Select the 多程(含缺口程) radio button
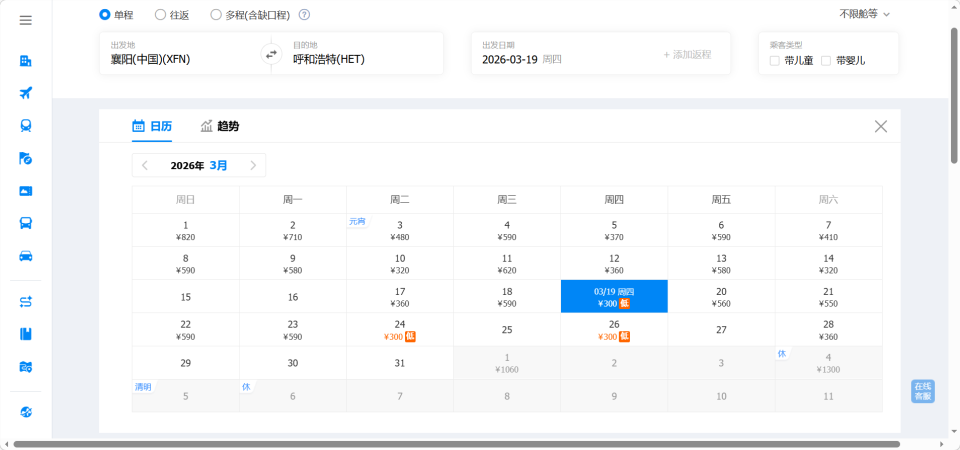 pyautogui.click(x=216, y=15)
